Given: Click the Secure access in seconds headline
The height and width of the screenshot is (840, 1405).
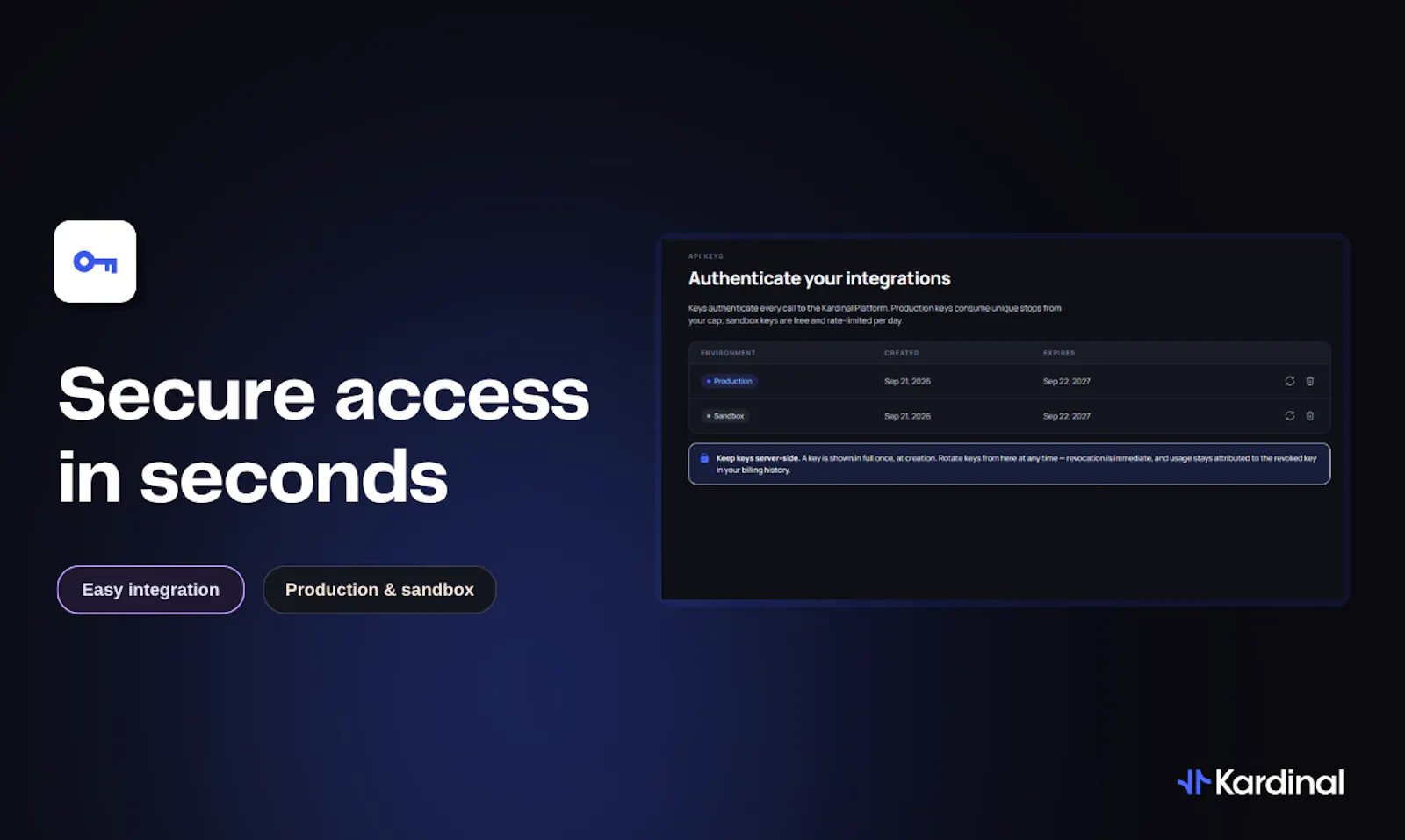Looking at the screenshot, I should pos(324,435).
